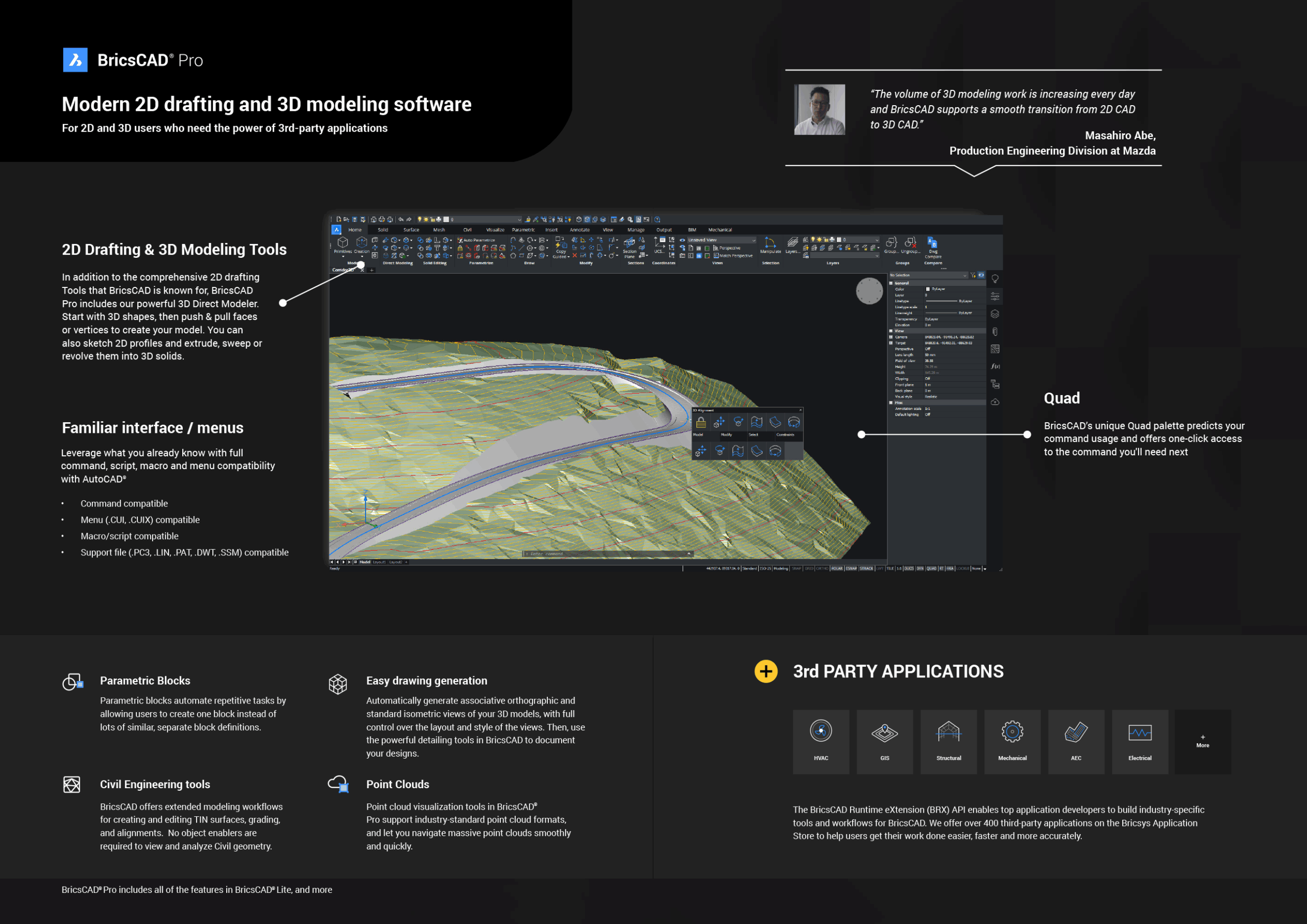Collapse the Misc properties section

(891, 402)
